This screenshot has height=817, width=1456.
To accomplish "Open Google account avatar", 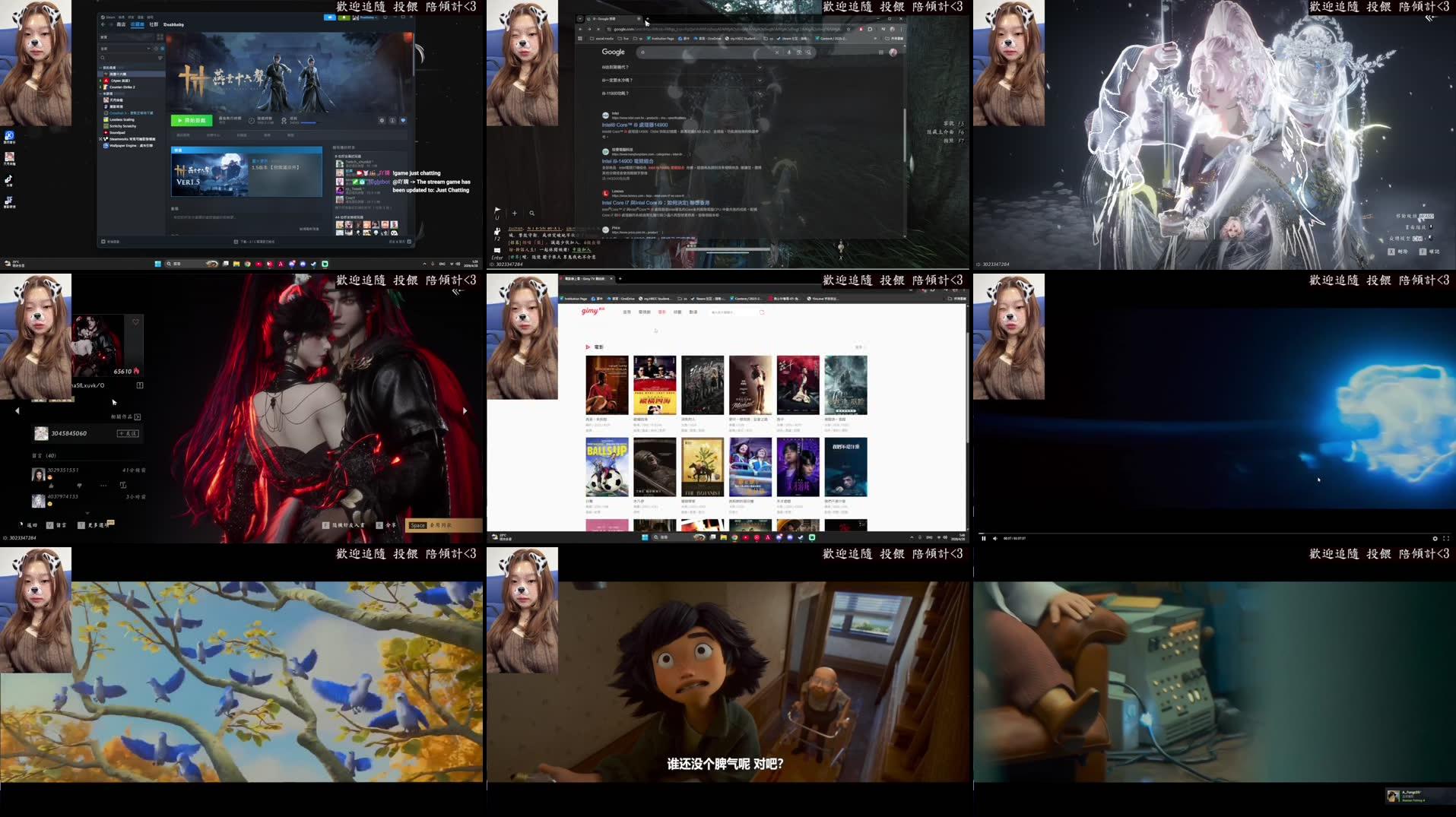I will click(x=893, y=52).
